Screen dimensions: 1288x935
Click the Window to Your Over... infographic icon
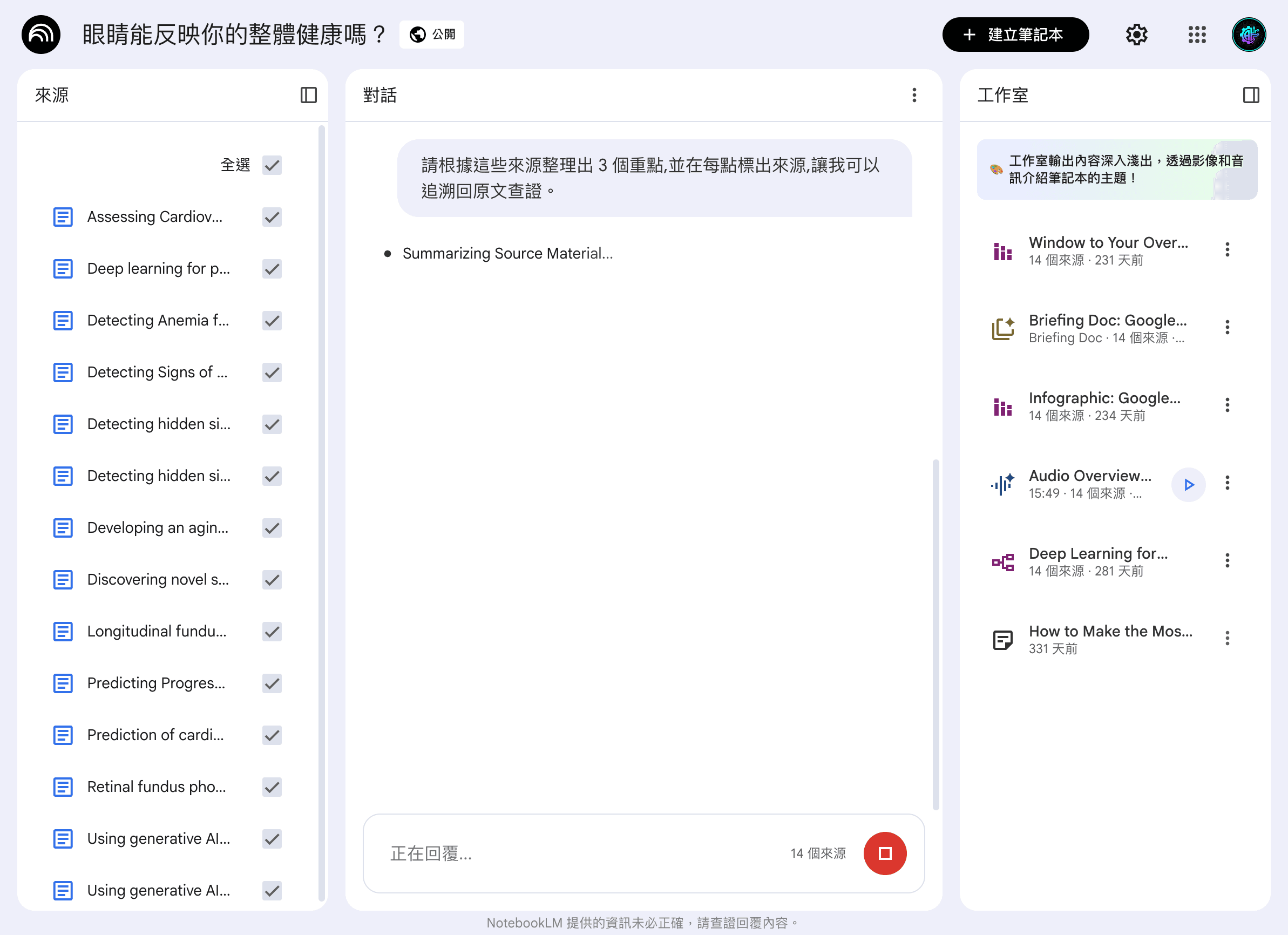click(x=1002, y=251)
